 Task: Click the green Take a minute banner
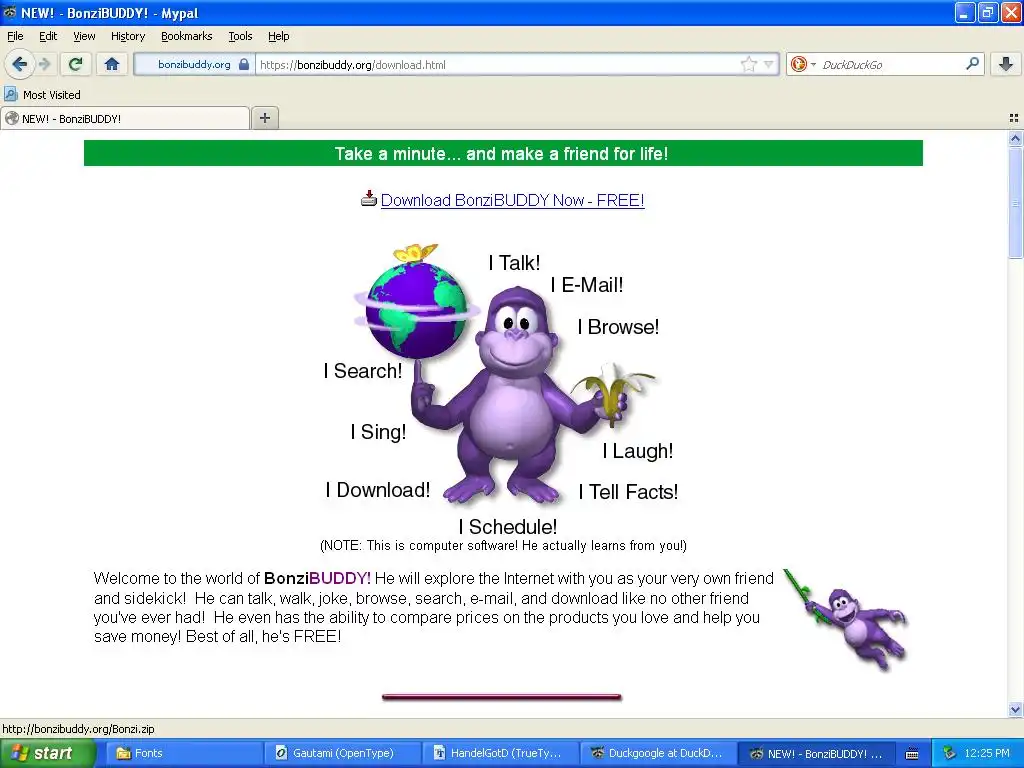(x=503, y=153)
